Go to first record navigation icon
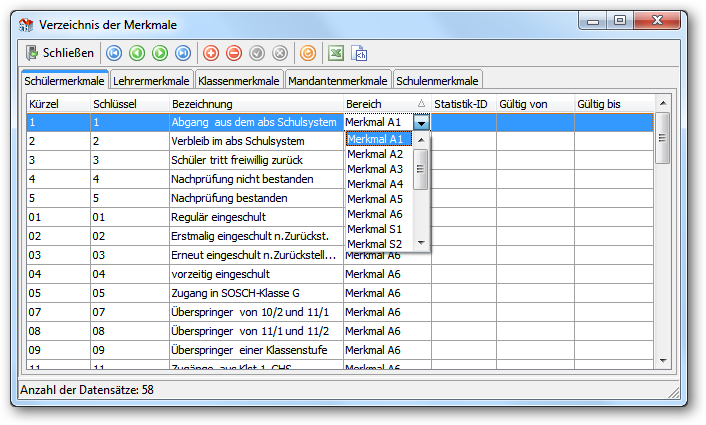This screenshot has height=425, width=706. tap(114, 53)
